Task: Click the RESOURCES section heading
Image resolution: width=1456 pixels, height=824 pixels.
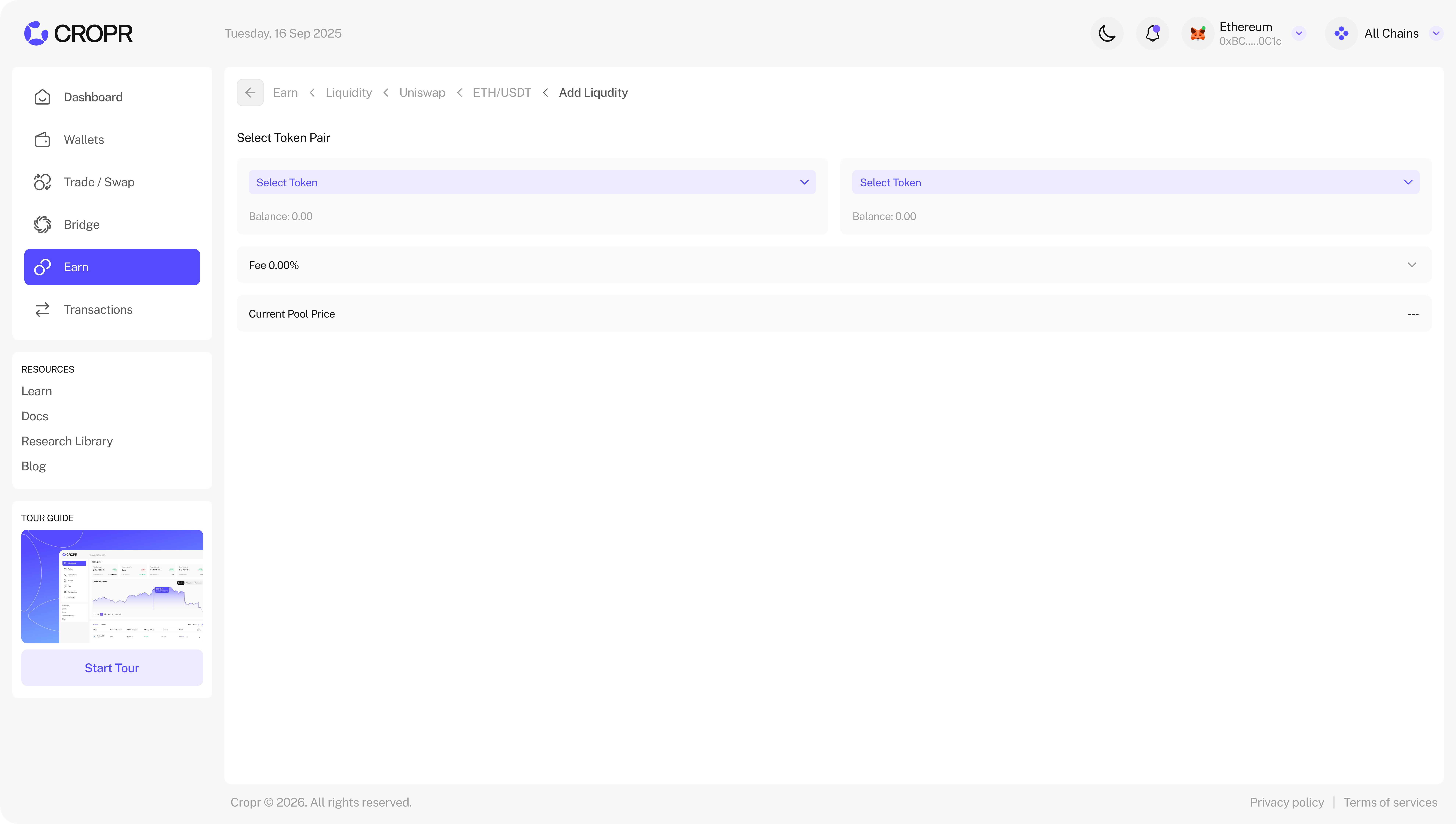Action: [x=48, y=370]
